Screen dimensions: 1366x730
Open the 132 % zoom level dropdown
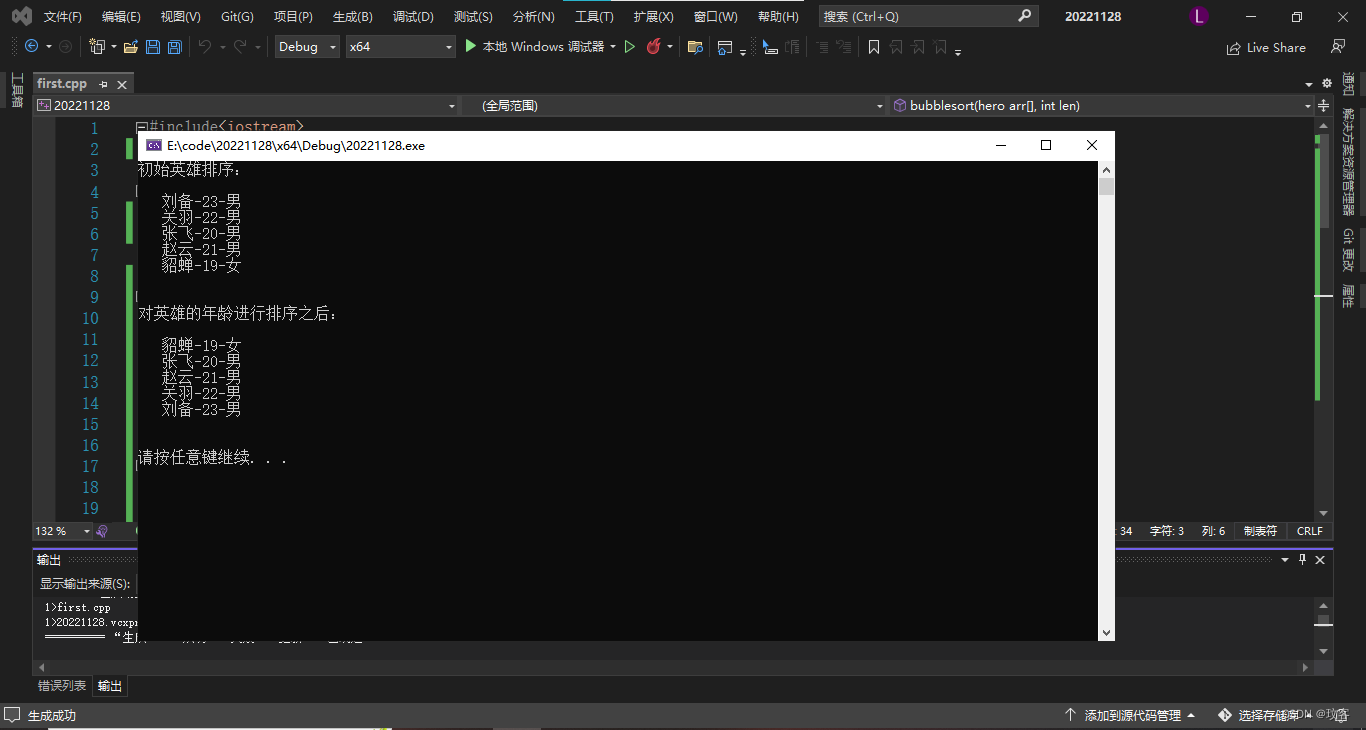62,531
